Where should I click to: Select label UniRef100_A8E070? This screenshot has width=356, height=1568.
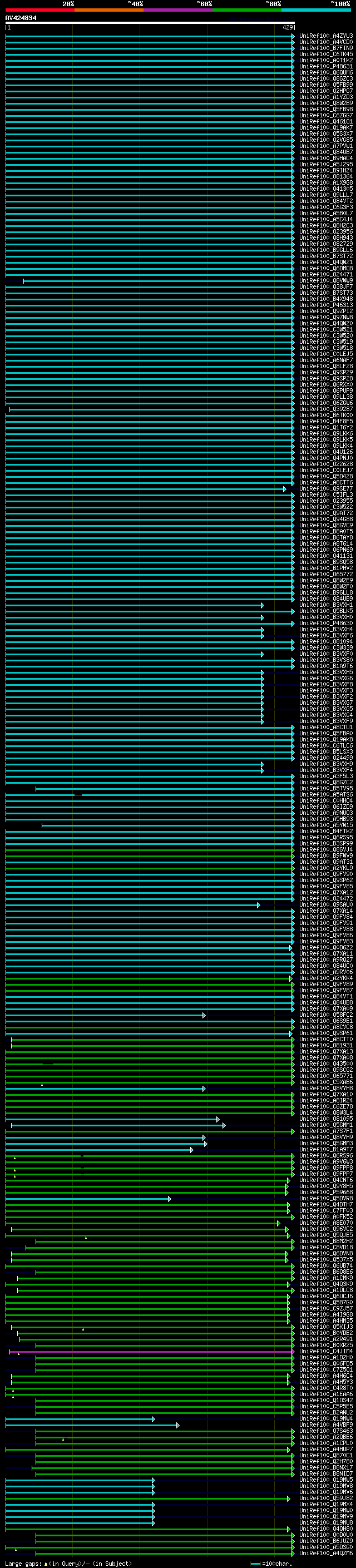326,1223
